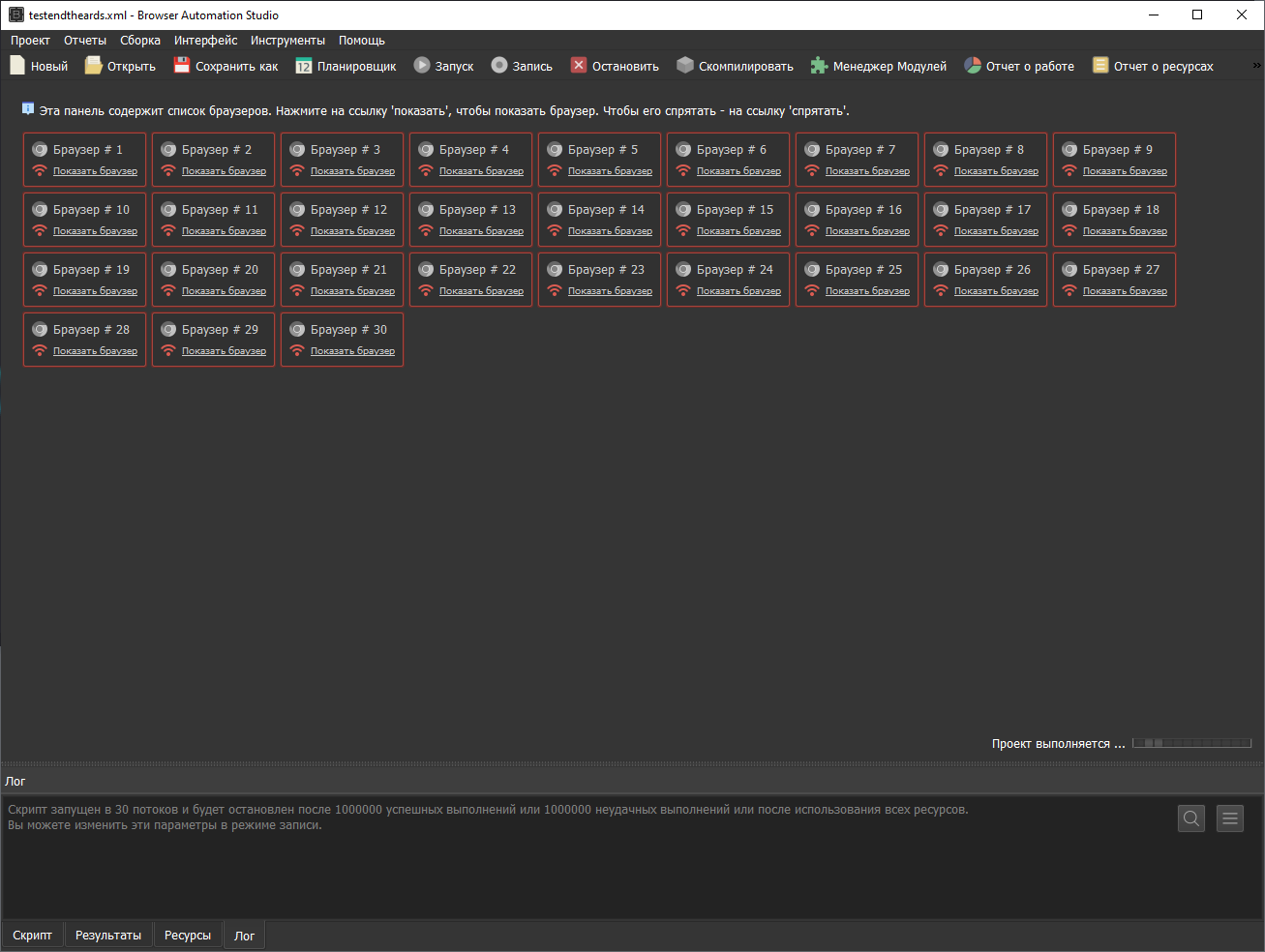Screen dimensions: 1265x952
Task: Open the Сборка menu
Action: 140,41
